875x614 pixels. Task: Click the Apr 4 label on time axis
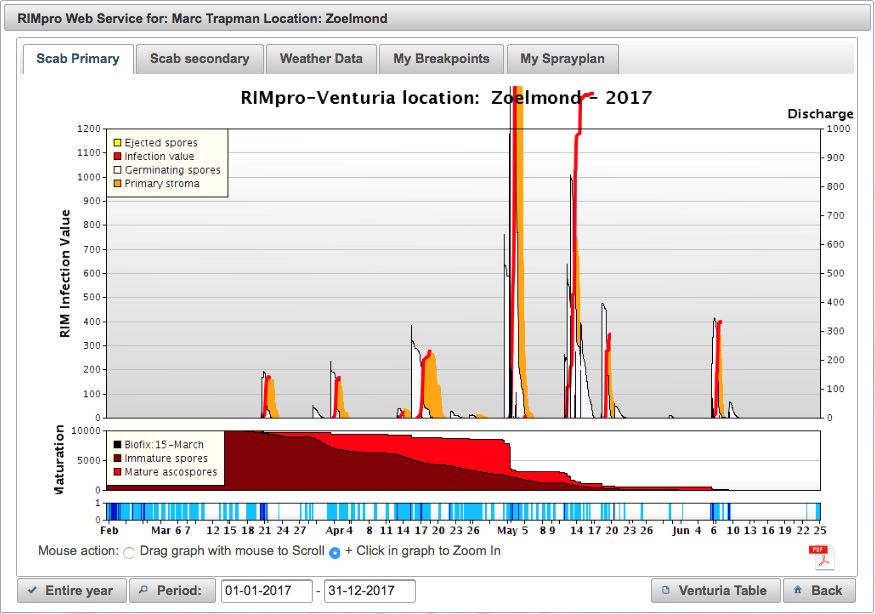pyautogui.click(x=339, y=530)
